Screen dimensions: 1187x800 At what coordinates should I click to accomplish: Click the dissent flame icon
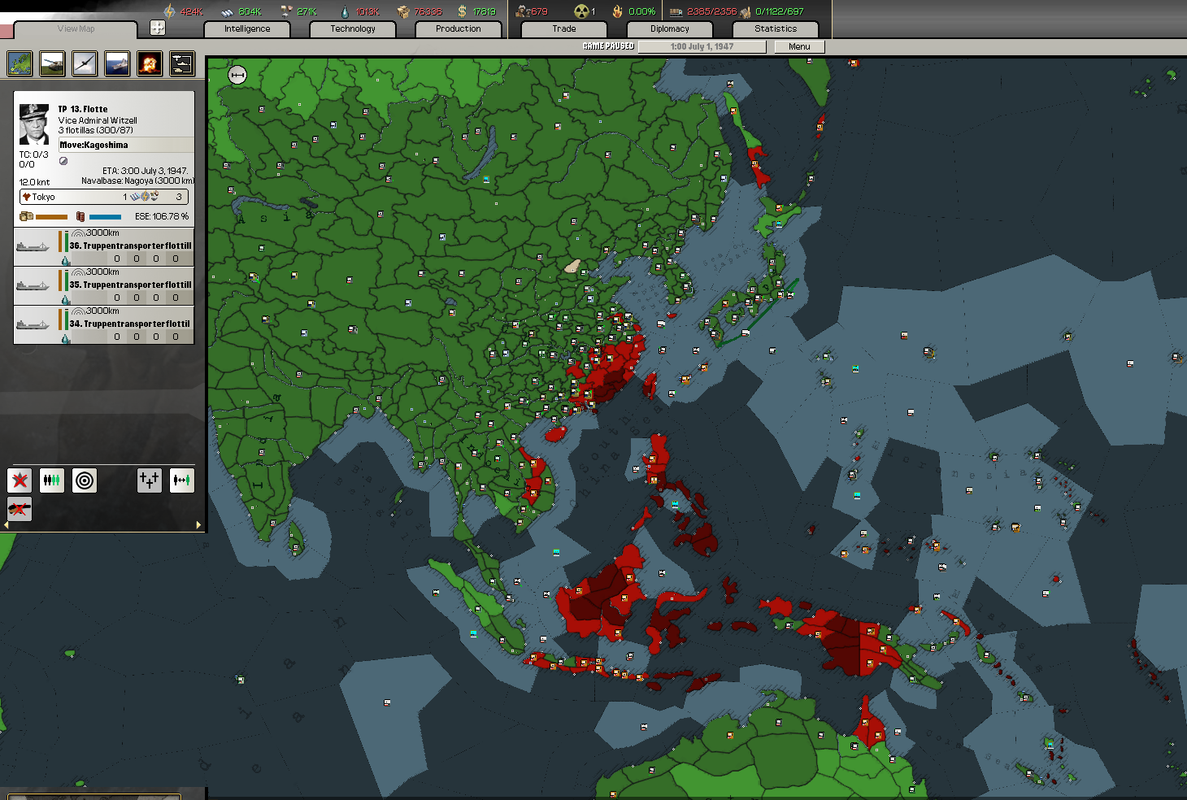coord(618,11)
